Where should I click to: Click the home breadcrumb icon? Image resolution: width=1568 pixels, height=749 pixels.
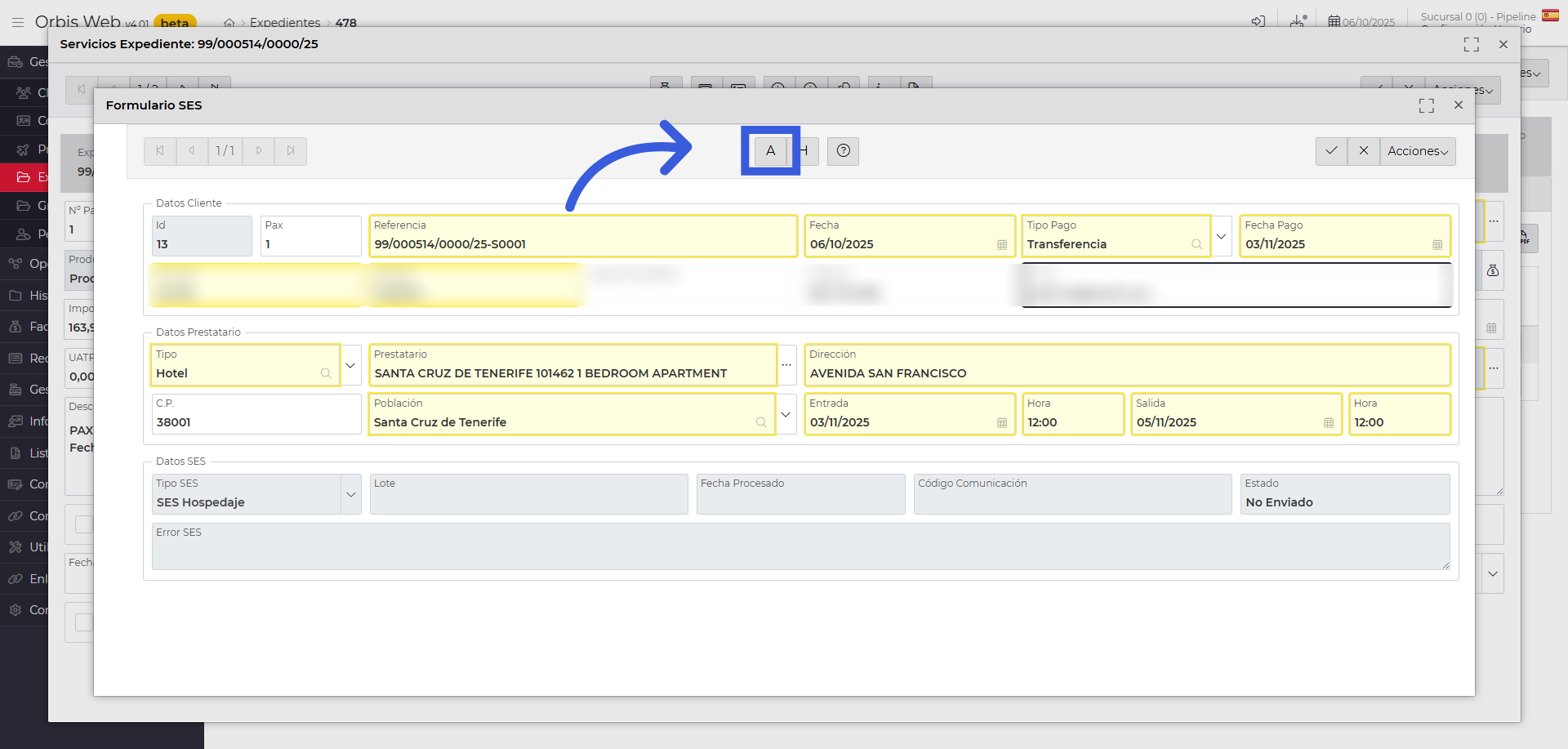(x=229, y=23)
